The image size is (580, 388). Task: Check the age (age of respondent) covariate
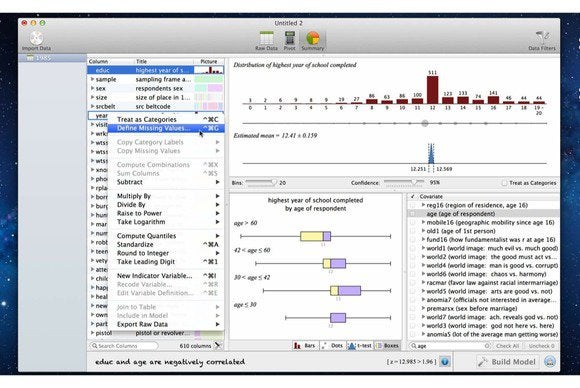click(412, 214)
